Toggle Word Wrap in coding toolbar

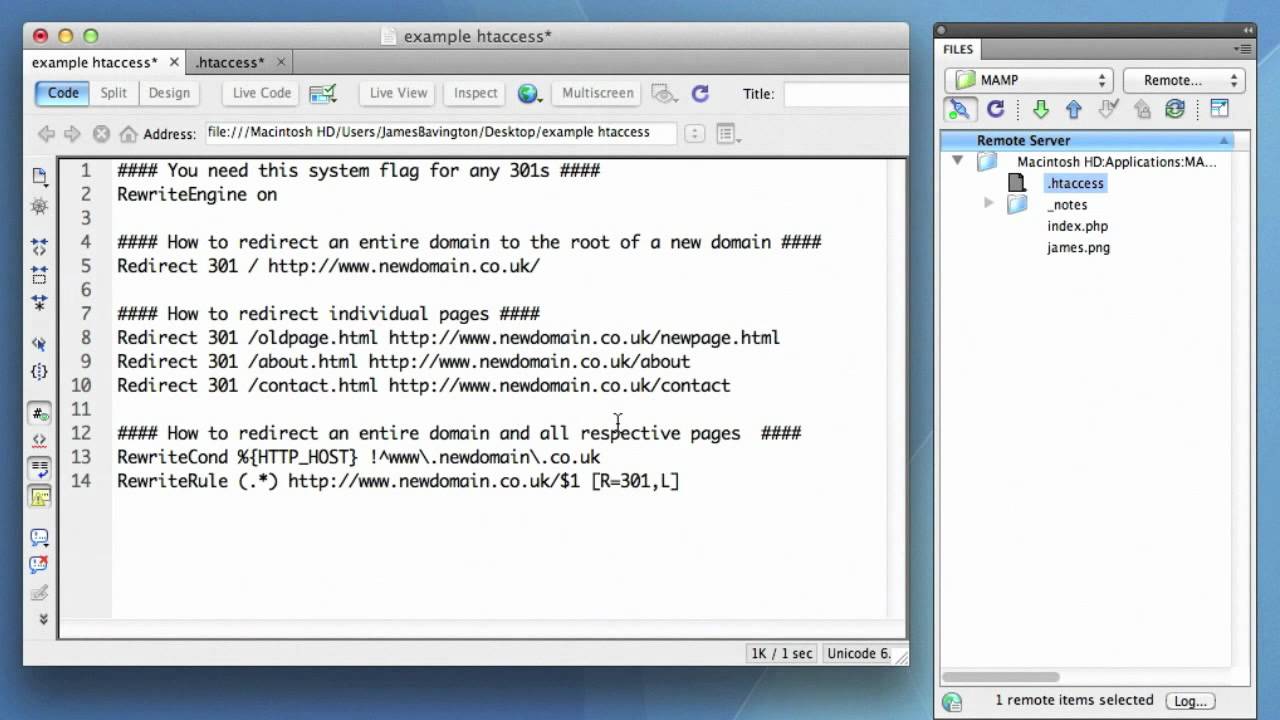point(39,467)
